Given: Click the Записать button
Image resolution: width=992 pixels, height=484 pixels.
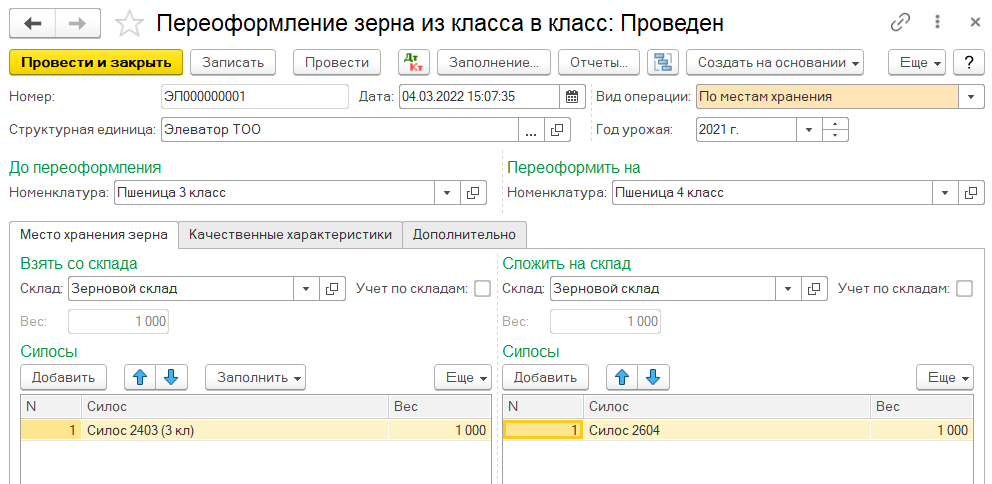Looking at the screenshot, I should pyautogui.click(x=233, y=62).
